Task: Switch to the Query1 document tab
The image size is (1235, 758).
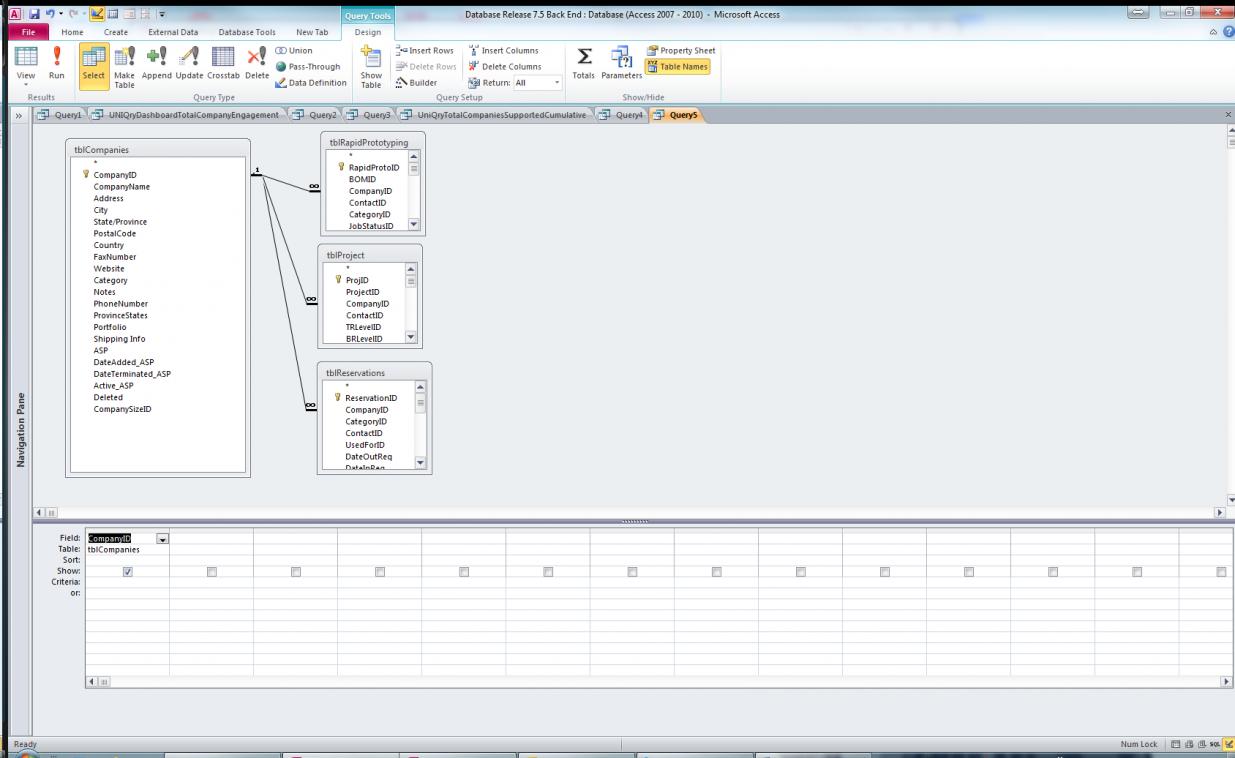Action: (x=62, y=115)
